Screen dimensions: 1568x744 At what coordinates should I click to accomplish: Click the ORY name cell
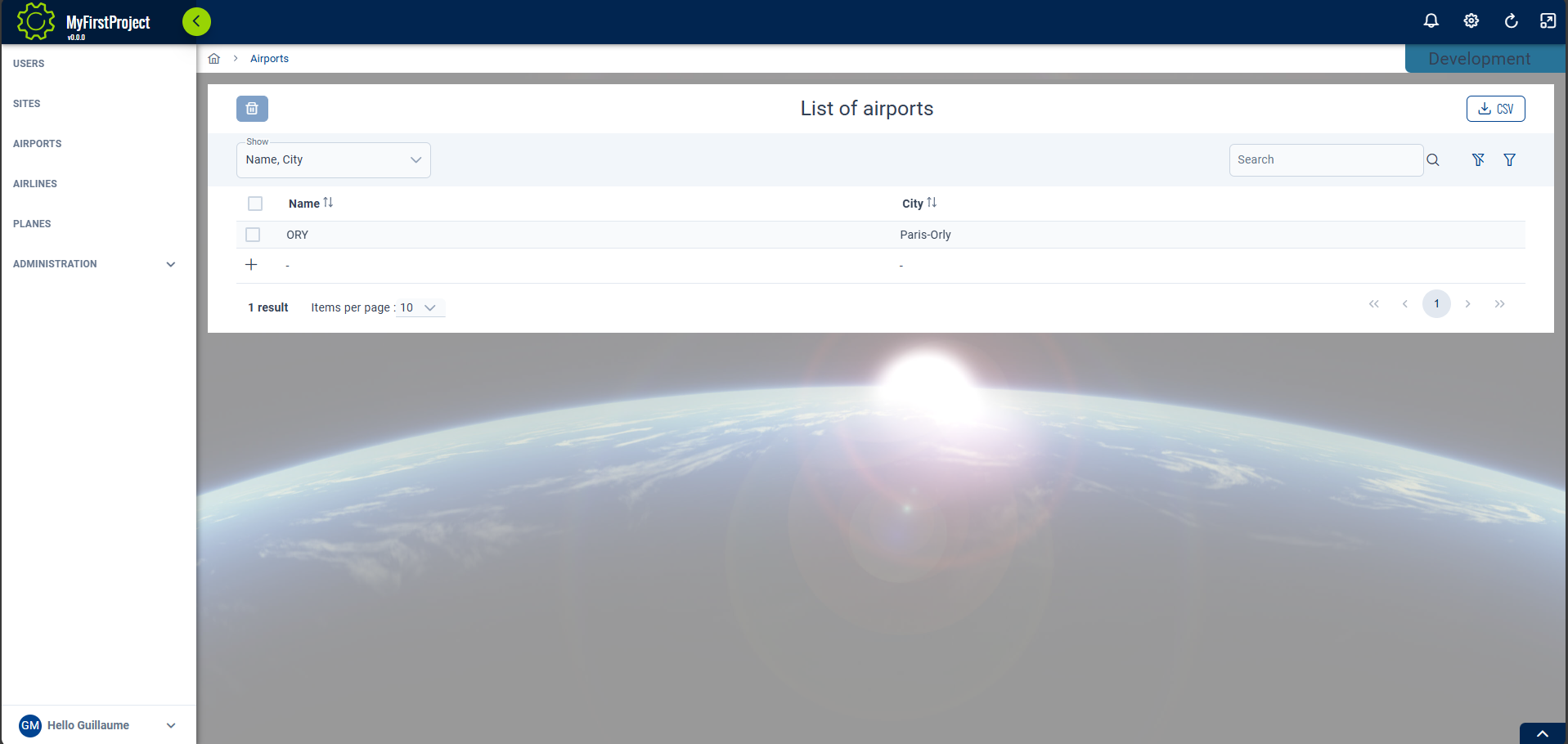pos(298,235)
